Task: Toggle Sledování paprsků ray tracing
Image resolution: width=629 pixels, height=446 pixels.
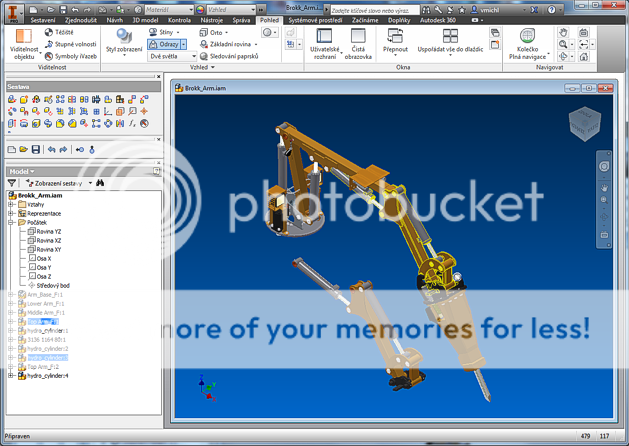Action: pos(229,56)
